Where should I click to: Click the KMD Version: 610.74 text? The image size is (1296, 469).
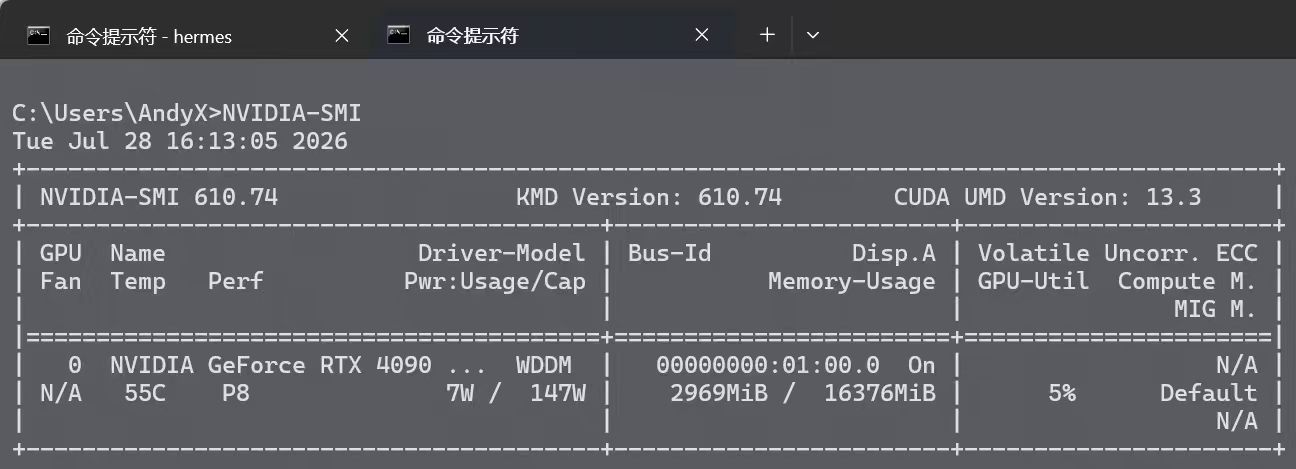coord(649,197)
